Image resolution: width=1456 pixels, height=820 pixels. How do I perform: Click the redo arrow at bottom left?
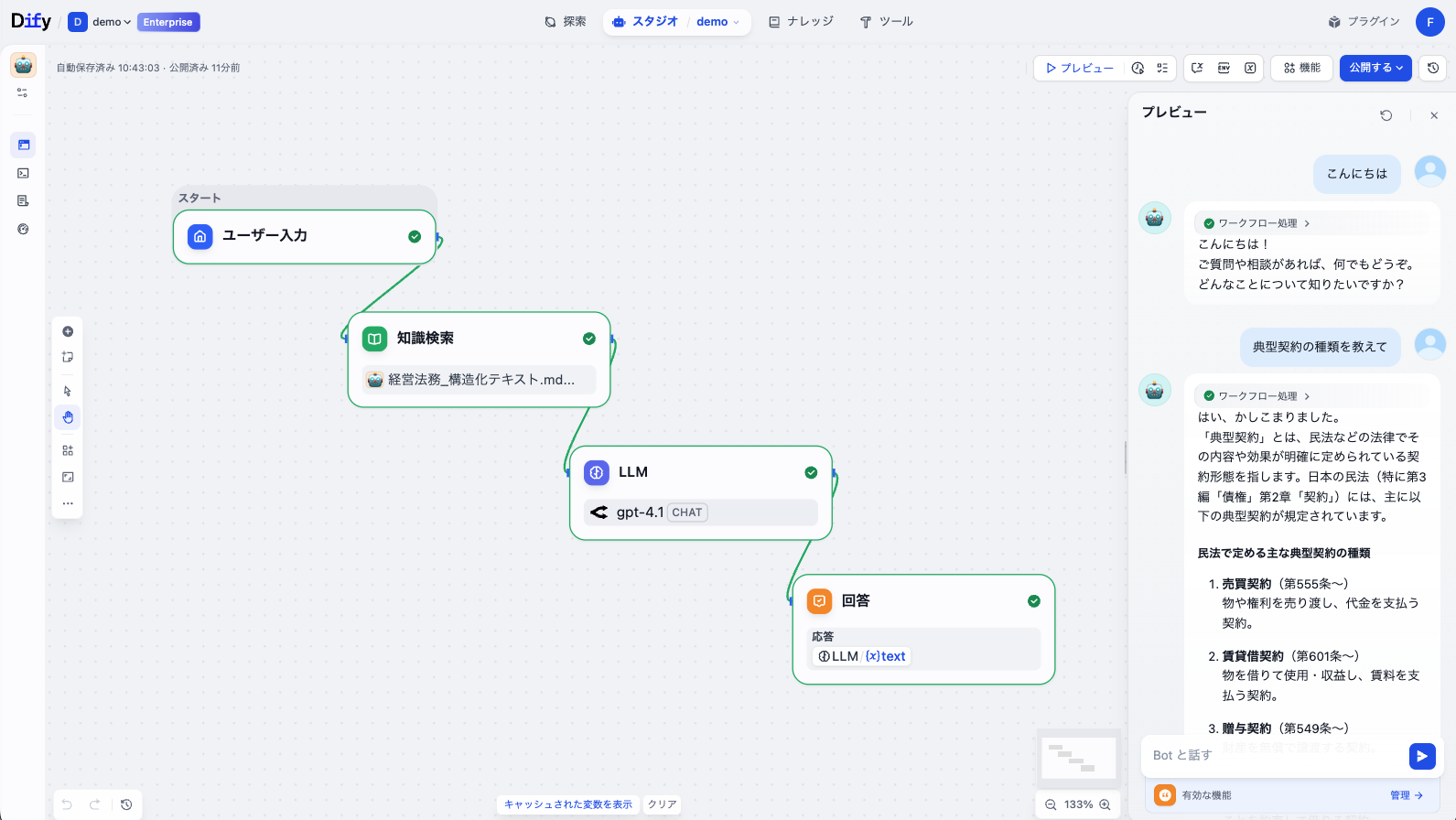(94, 804)
